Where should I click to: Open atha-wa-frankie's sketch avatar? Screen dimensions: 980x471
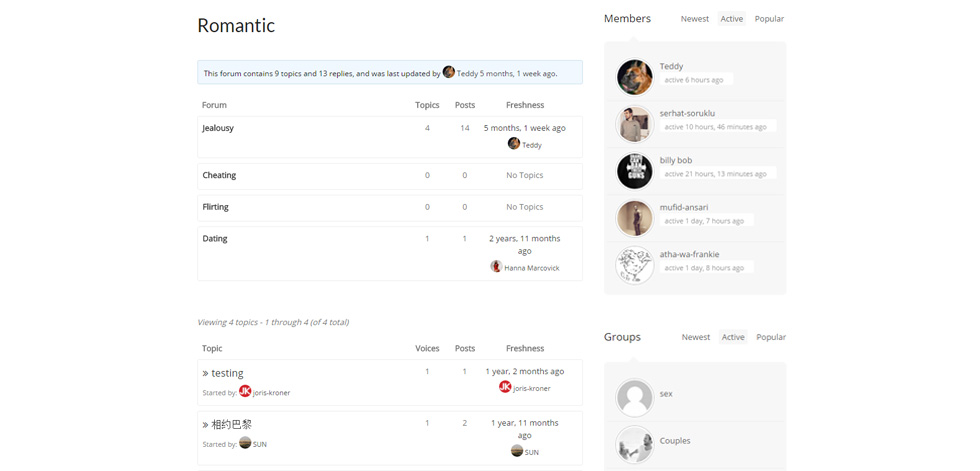click(x=634, y=265)
